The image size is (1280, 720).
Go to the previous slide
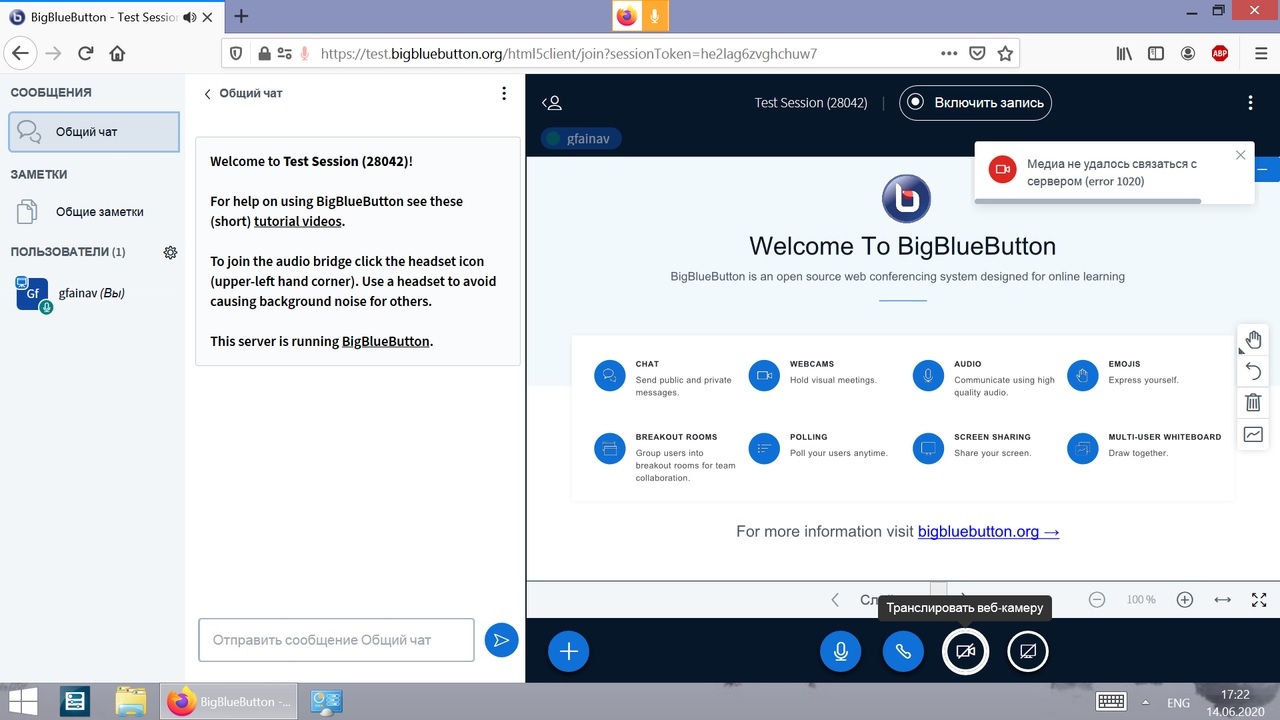click(835, 600)
